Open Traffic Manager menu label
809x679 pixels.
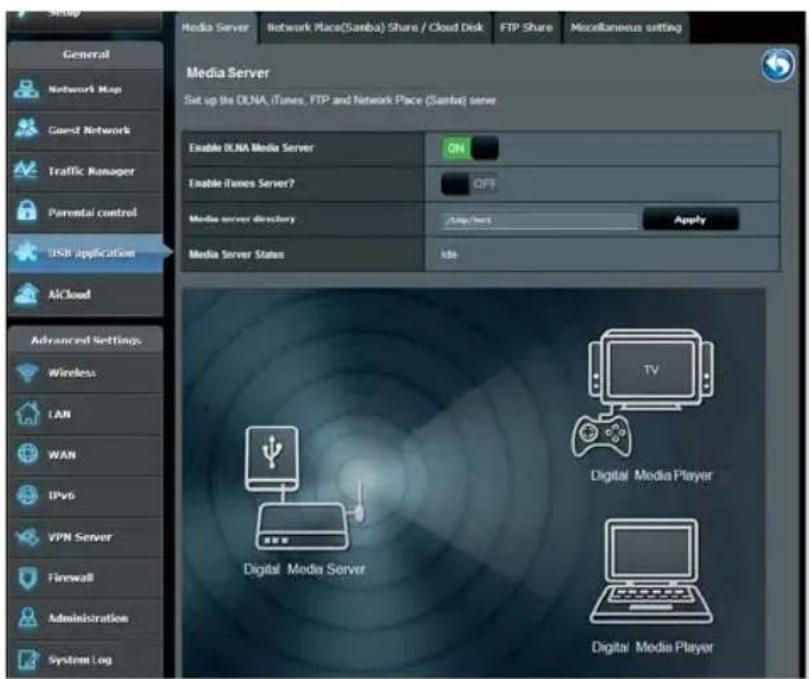[91, 171]
